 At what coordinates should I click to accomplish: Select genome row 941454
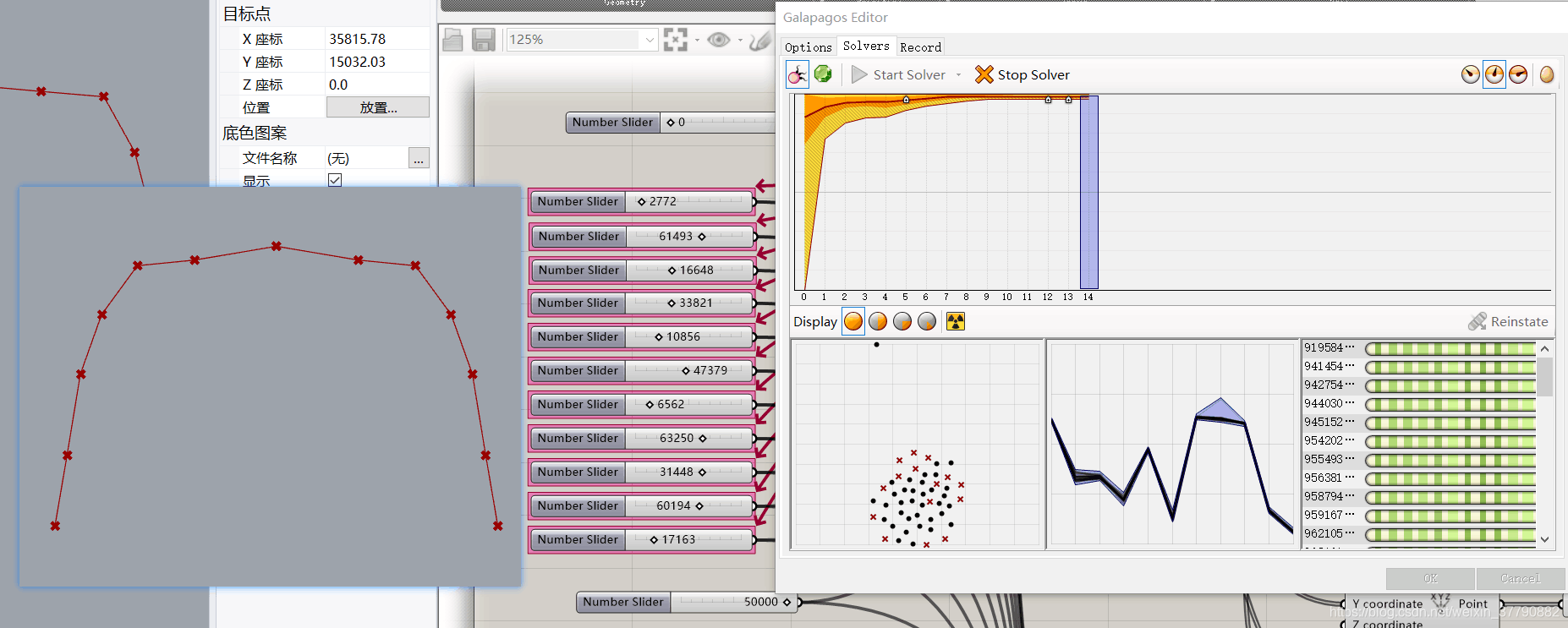(x=1418, y=366)
